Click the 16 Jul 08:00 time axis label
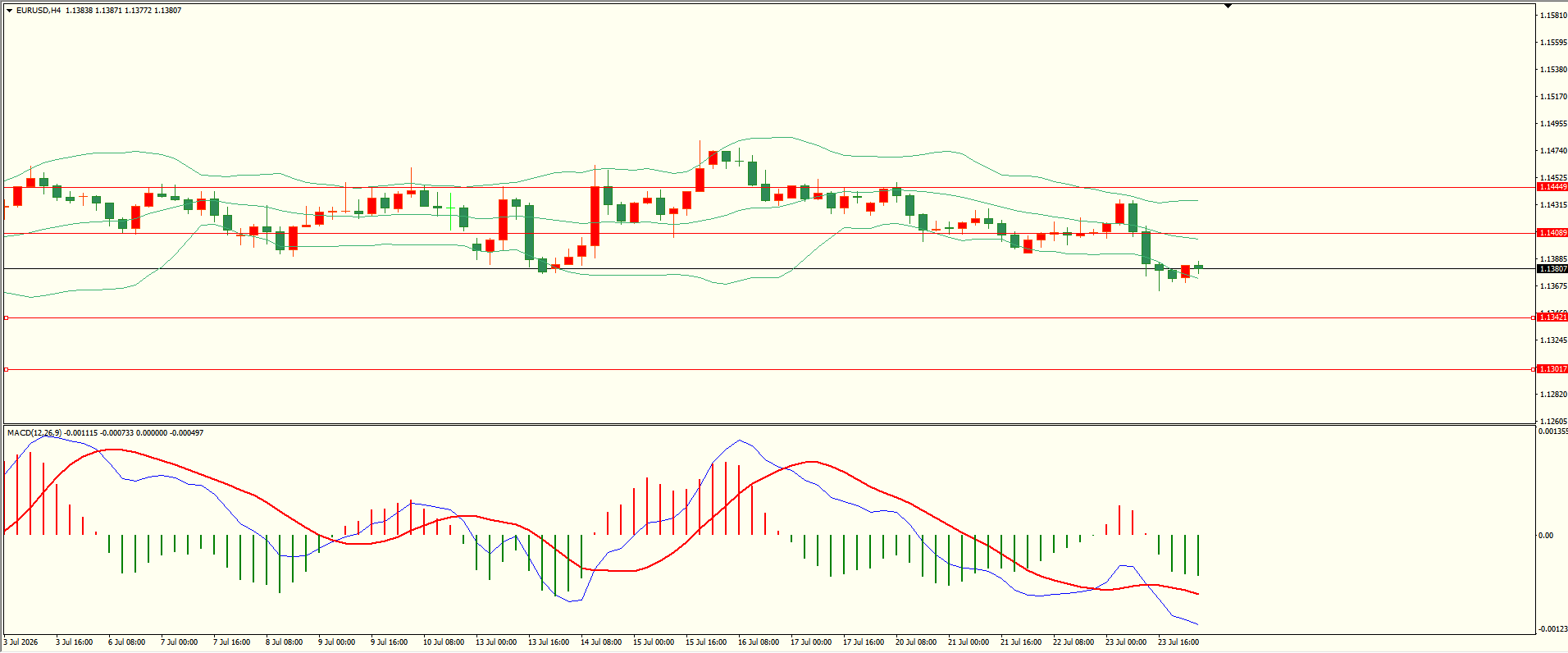This screenshot has width=1568, height=653. coord(759,642)
